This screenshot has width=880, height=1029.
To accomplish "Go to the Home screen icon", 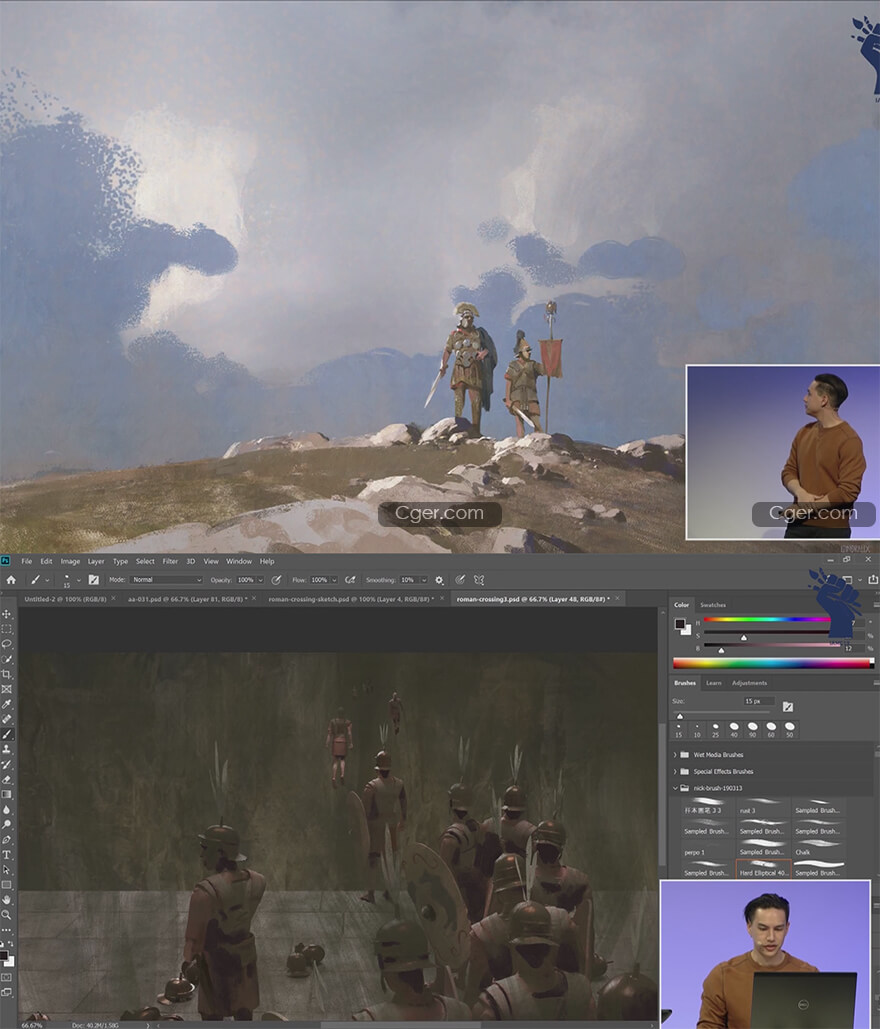I will 11,580.
